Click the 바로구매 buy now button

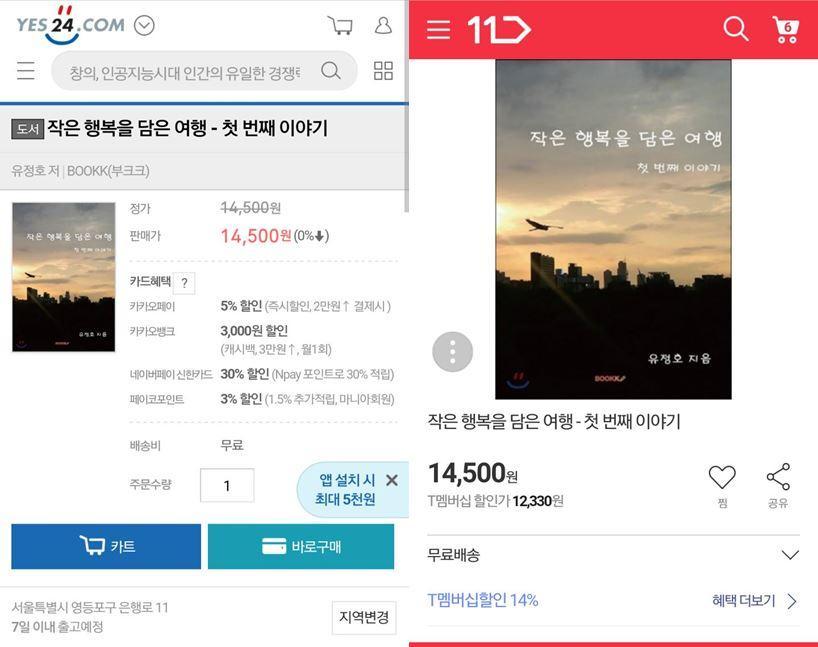pyautogui.click(x=301, y=546)
